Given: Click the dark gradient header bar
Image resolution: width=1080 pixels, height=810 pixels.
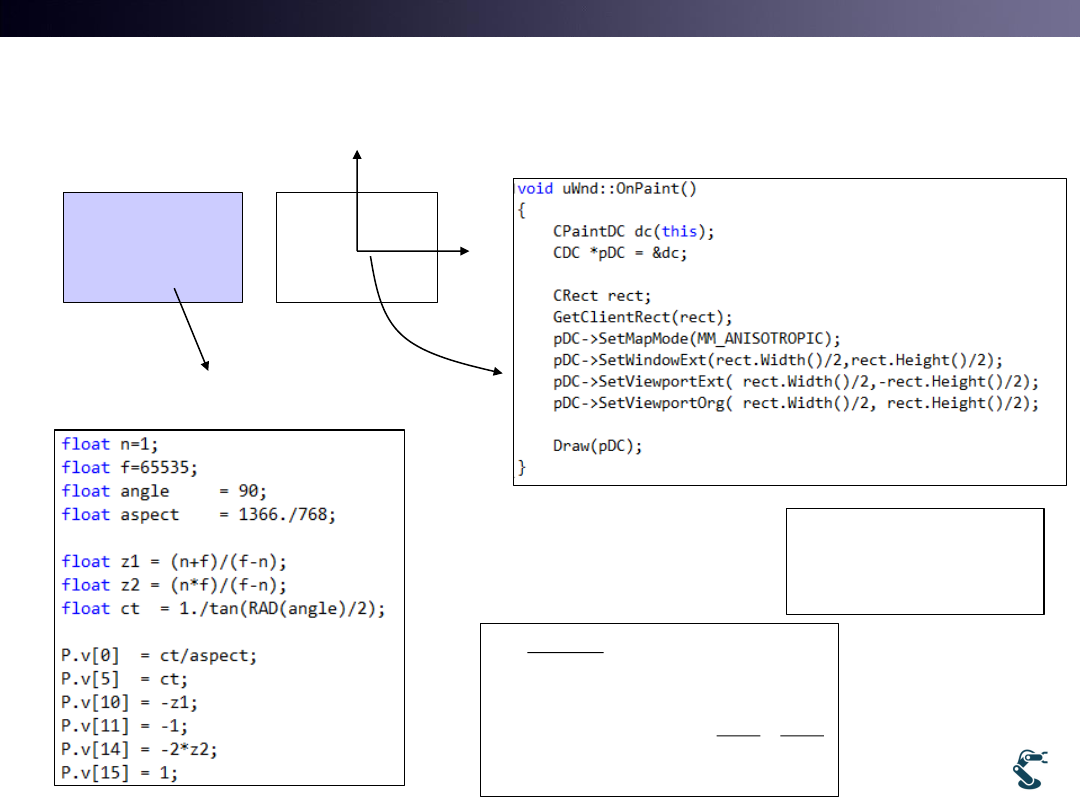Looking at the screenshot, I should click(x=540, y=18).
